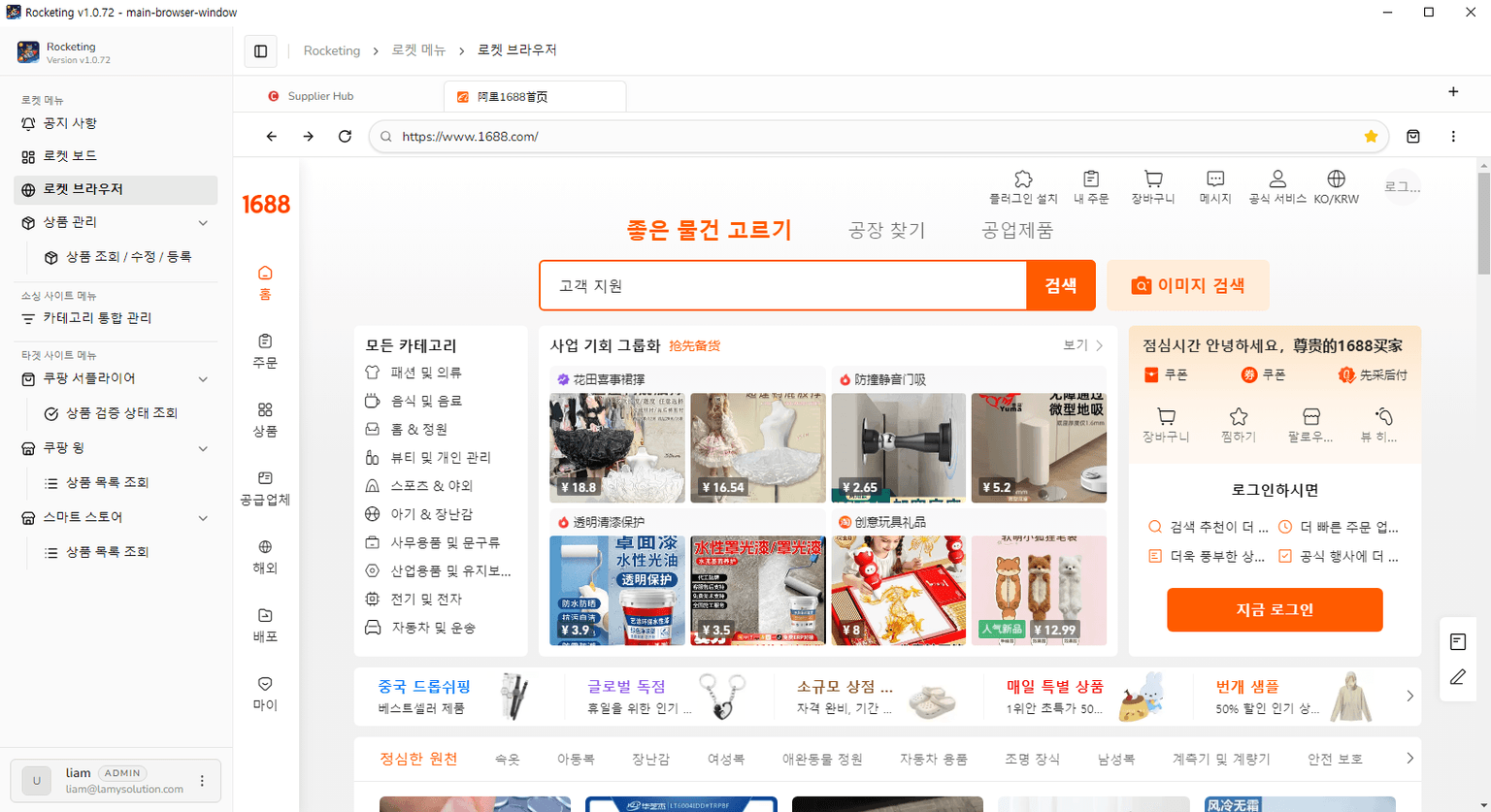Open the 마이 icon in the side rail
The height and width of the screenshot is (812, 1491).
(x=264, y=693)
